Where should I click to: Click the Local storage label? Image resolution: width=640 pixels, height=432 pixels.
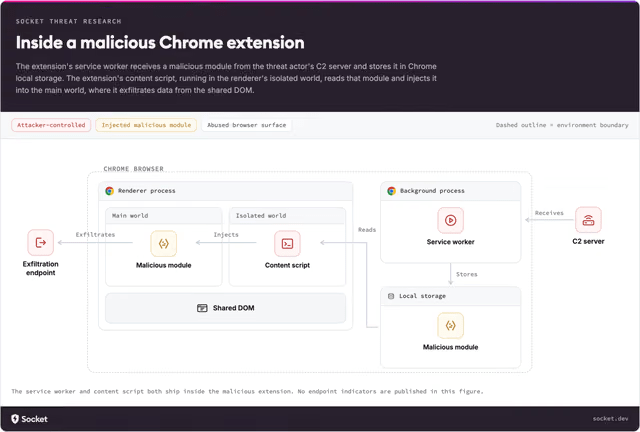click(x=422, y=296)
